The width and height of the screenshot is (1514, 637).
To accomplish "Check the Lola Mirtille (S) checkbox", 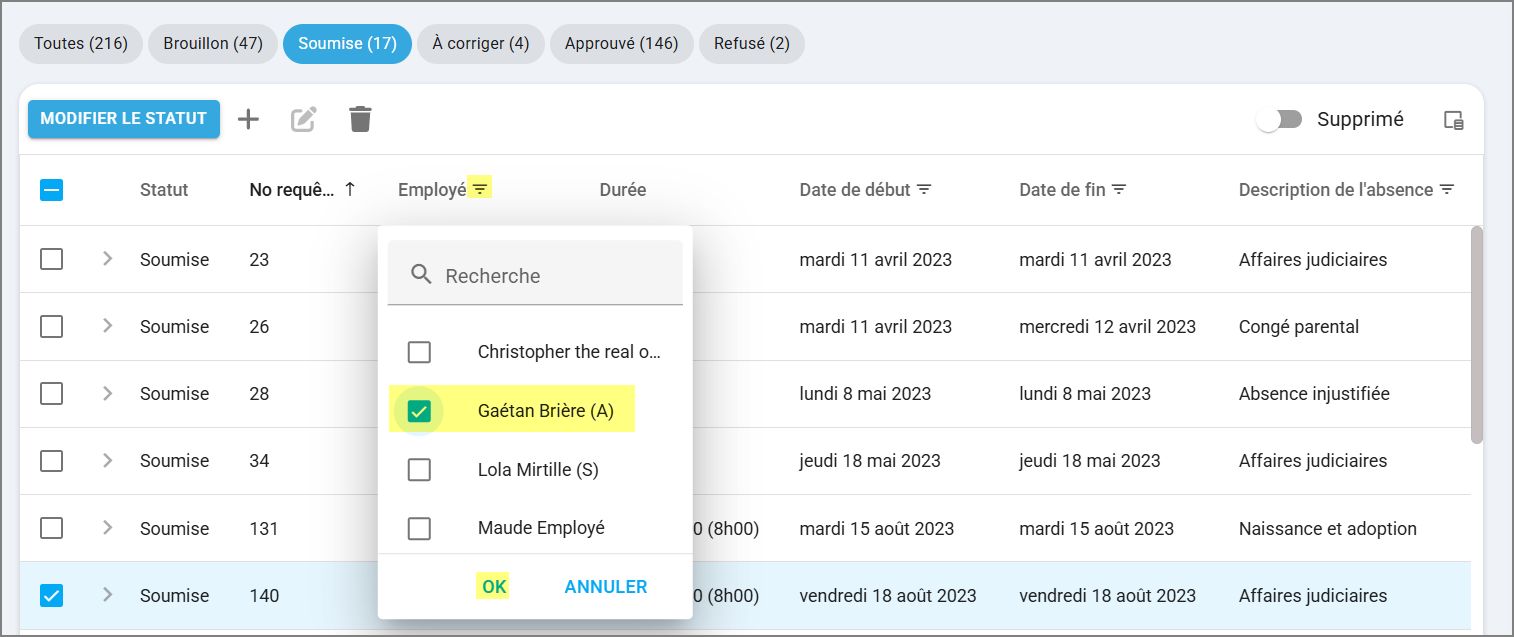I will (419, 469).
